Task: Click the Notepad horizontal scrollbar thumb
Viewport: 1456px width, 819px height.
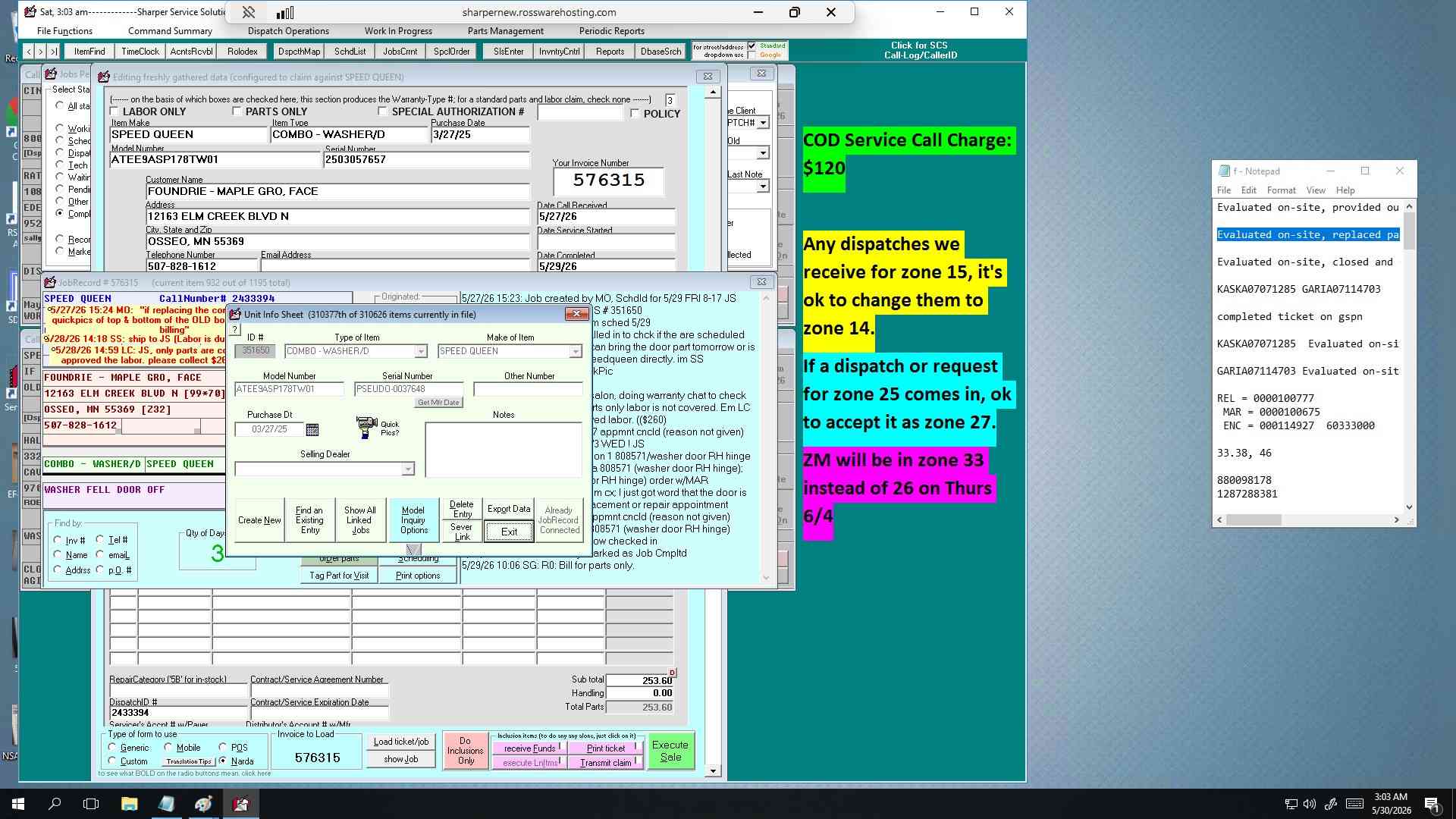Action: [x=1254, y=520]
